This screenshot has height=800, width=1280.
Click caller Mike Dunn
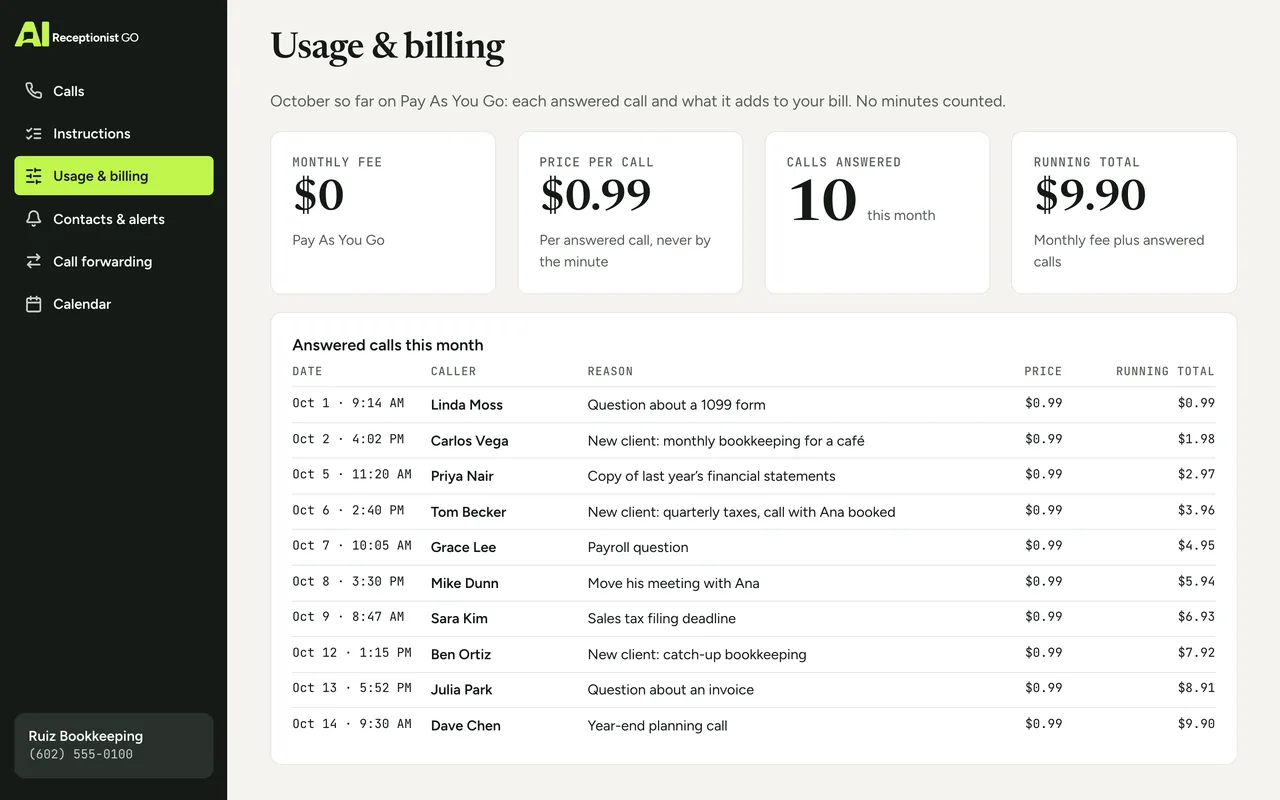465,583
